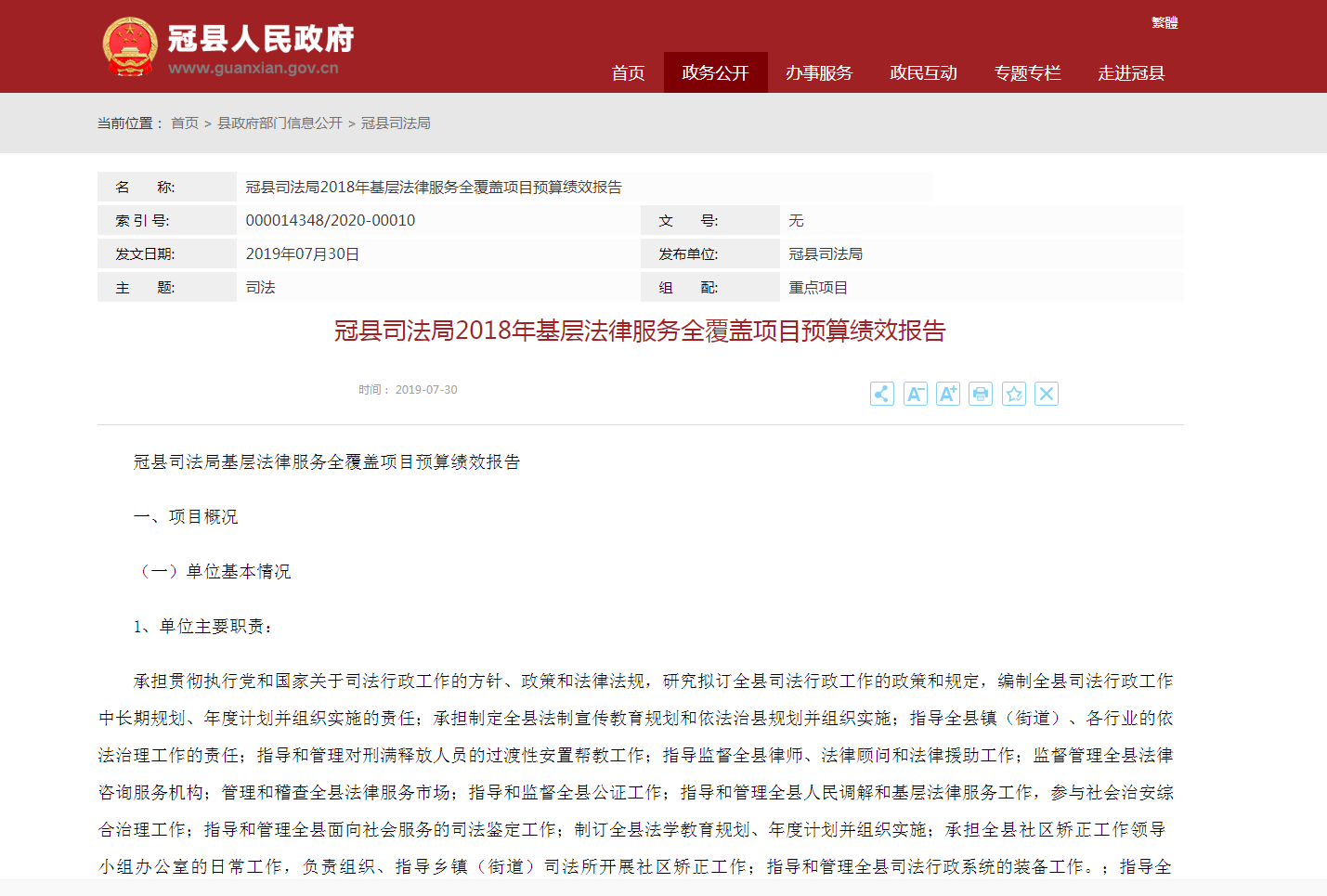Click the print icon
This screenshot has width=1327, height=896.
pos(981,394)
